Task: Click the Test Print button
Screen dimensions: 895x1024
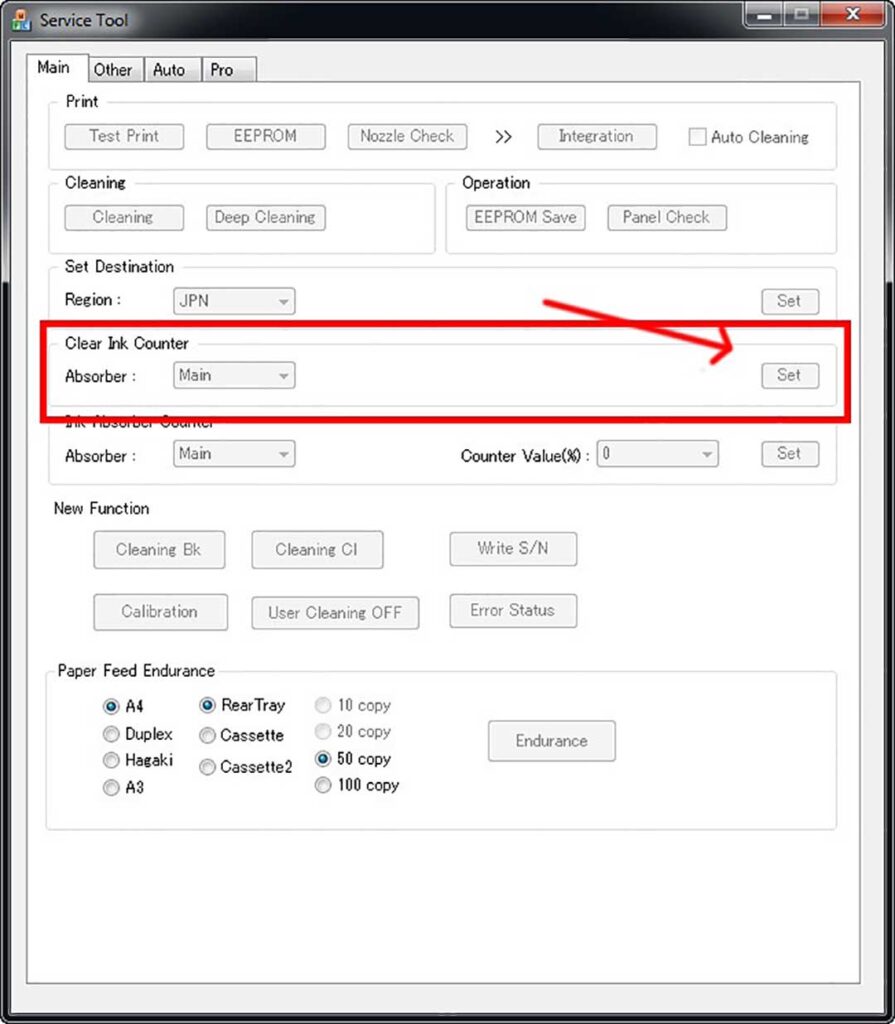Action: [x=124, y=136]
